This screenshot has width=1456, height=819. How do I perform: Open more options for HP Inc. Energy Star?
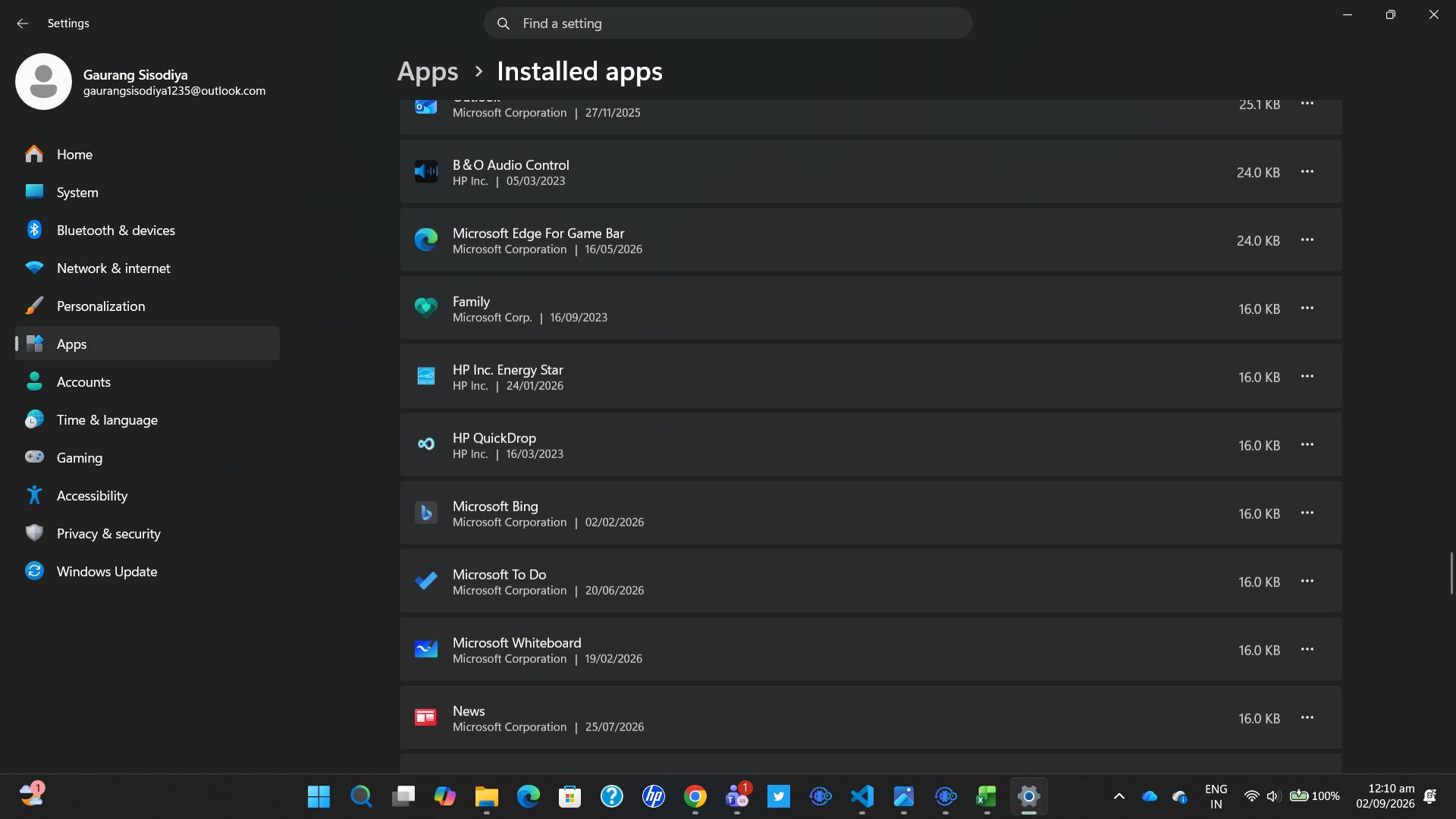pyautogui.click(x=1307, y=376)
